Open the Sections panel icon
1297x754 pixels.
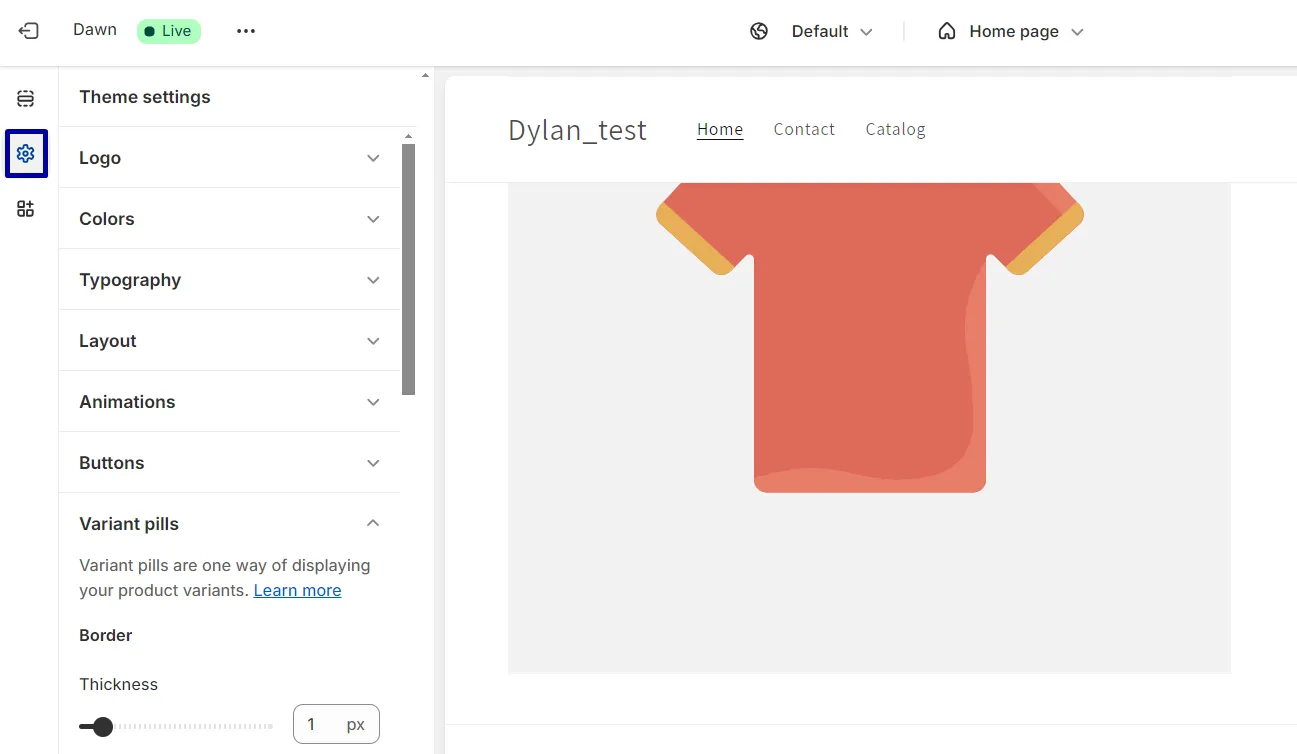tap(26, 98)
